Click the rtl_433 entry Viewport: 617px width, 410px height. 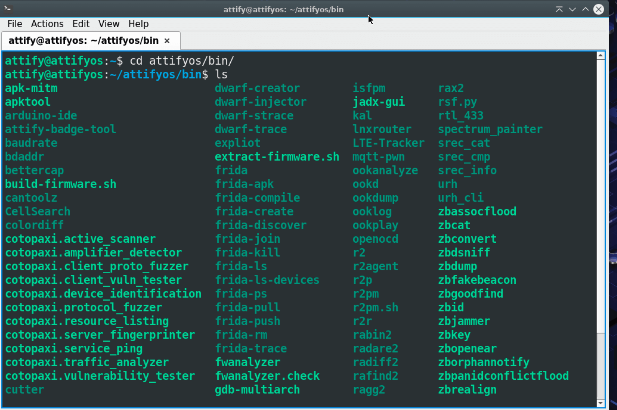tap(461, 116)
